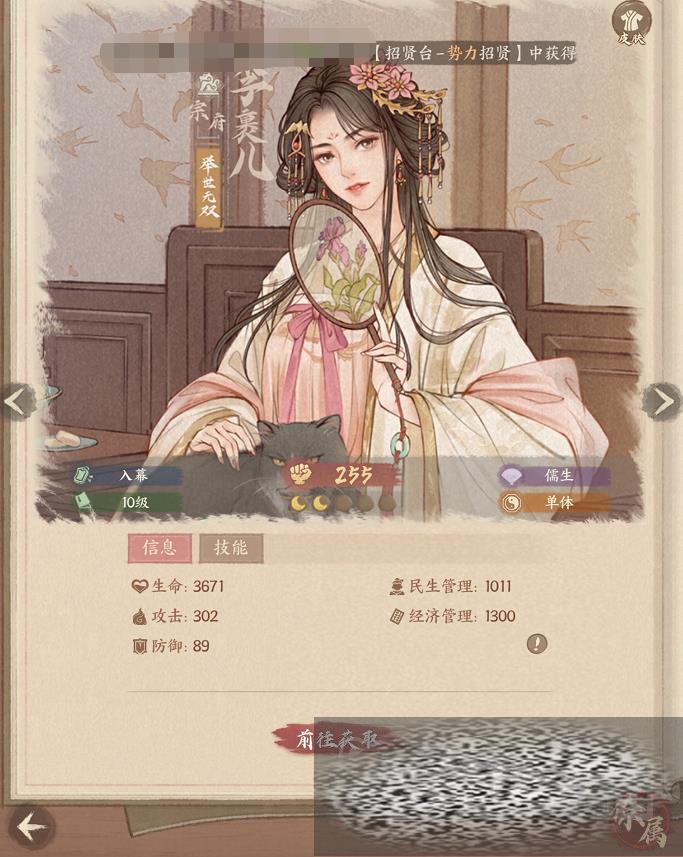
Task: Go to the previous character arrow
Action: click(x=17, y=403)
